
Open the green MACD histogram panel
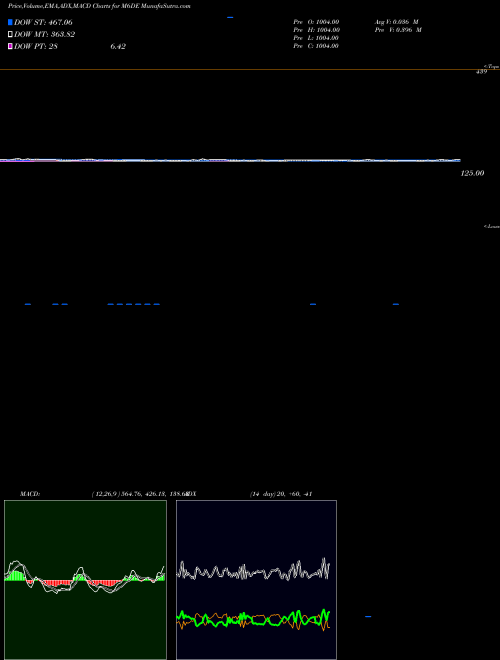[85, 580]
